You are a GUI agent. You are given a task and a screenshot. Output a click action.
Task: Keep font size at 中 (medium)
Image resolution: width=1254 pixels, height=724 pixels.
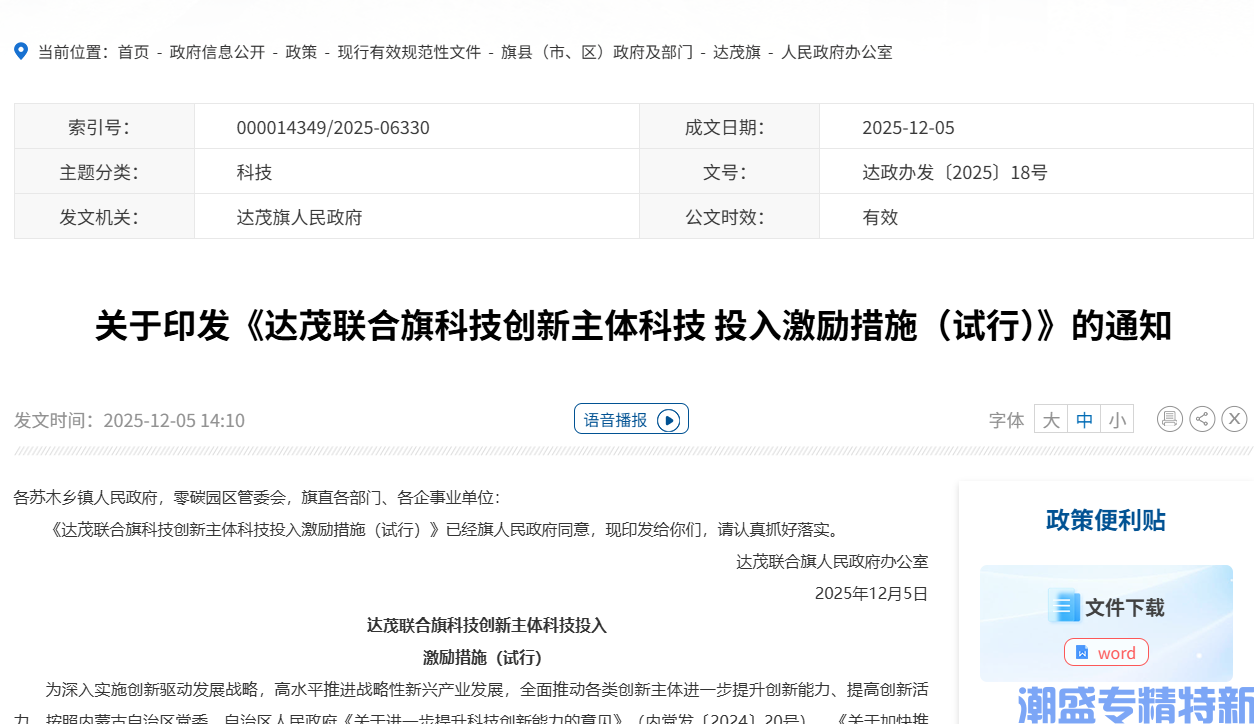(x=1084, y=418)
